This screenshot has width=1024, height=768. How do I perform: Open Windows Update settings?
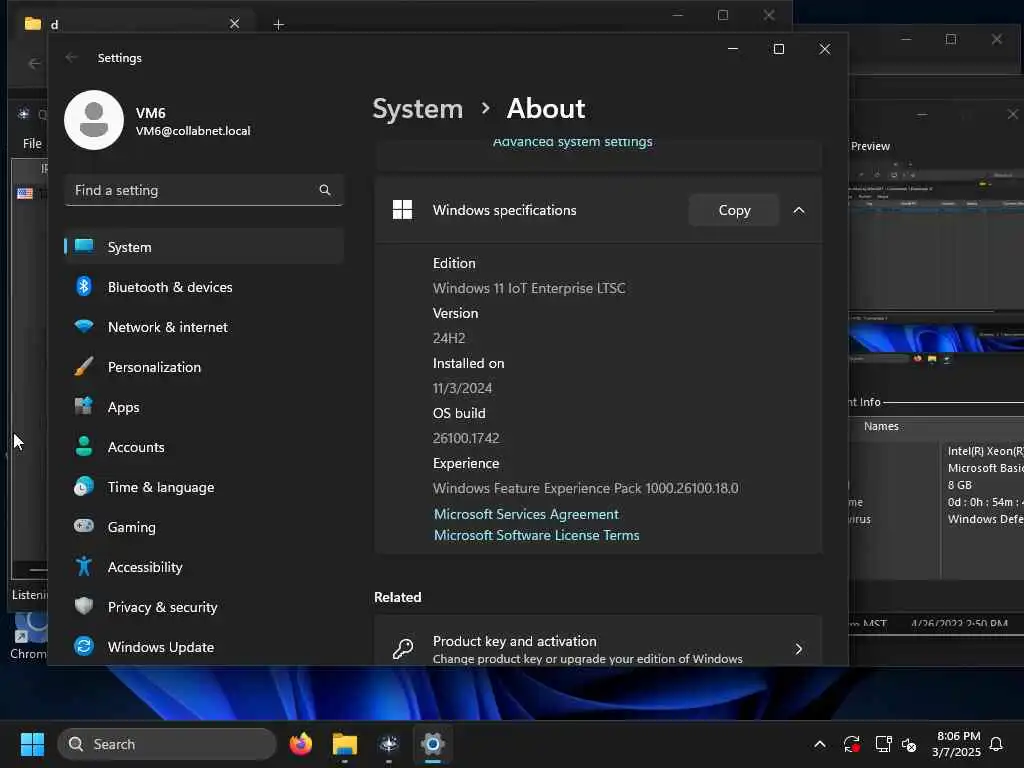[x=204, y=647]
